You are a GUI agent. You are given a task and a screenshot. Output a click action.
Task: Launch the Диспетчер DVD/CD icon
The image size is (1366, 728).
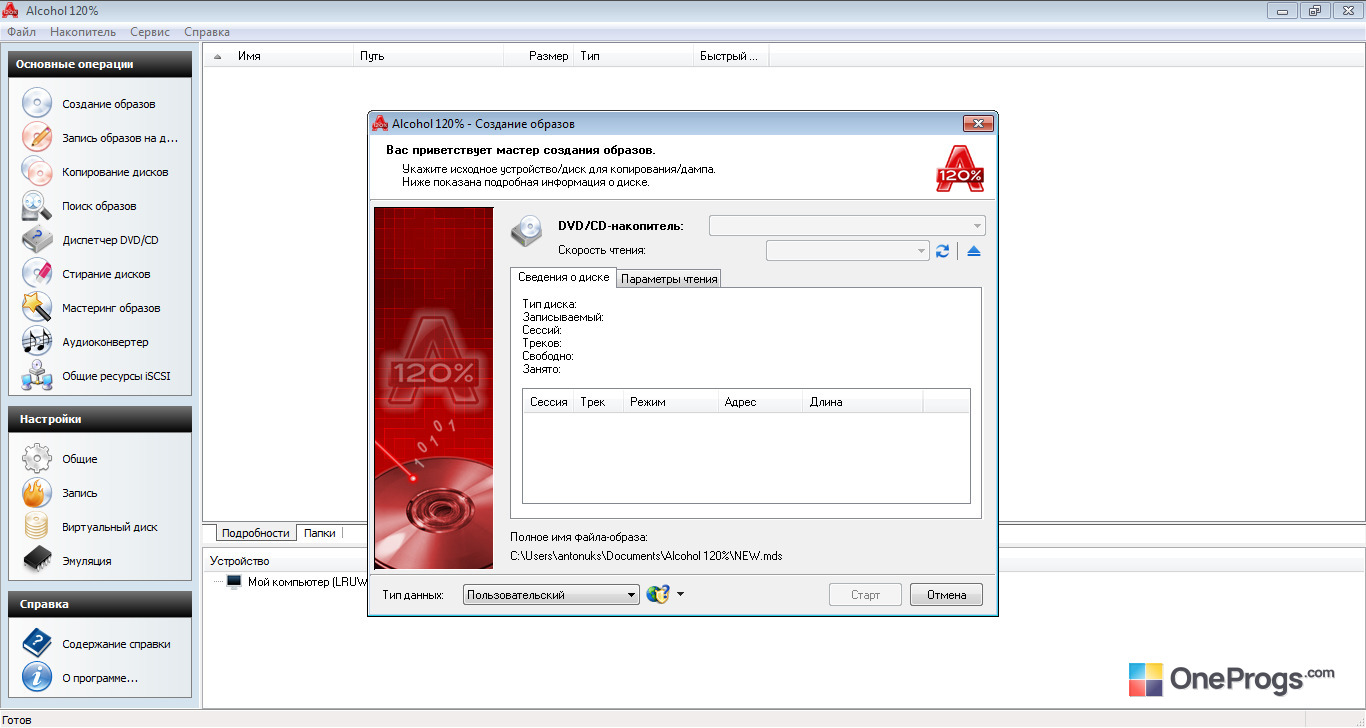click(37, 240)
